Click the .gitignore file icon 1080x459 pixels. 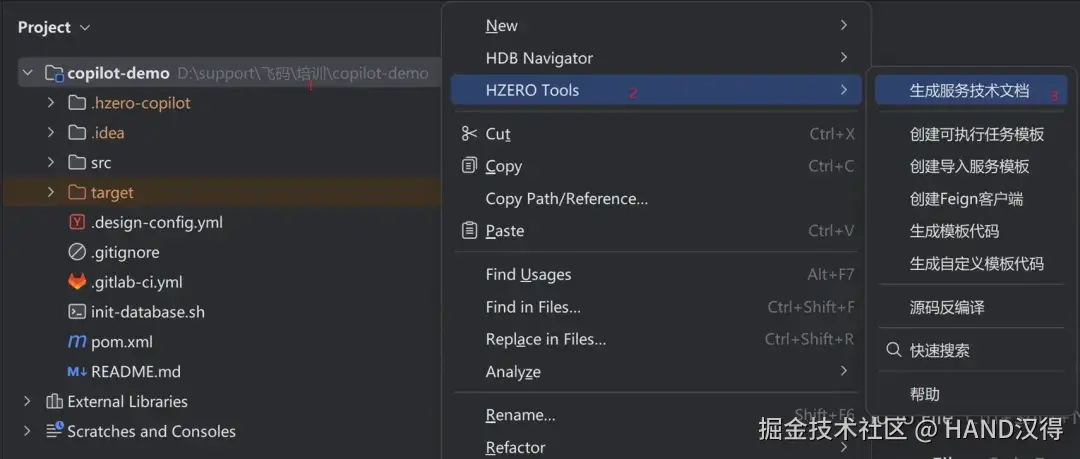tap(77, 252)
